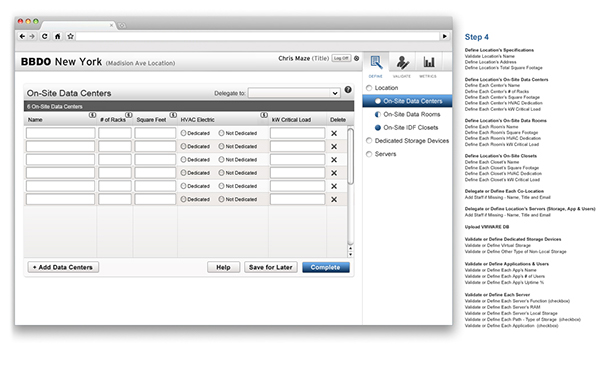Reload the page with the refresh icon
The image size is (600, 388).
tap(45, 36)
